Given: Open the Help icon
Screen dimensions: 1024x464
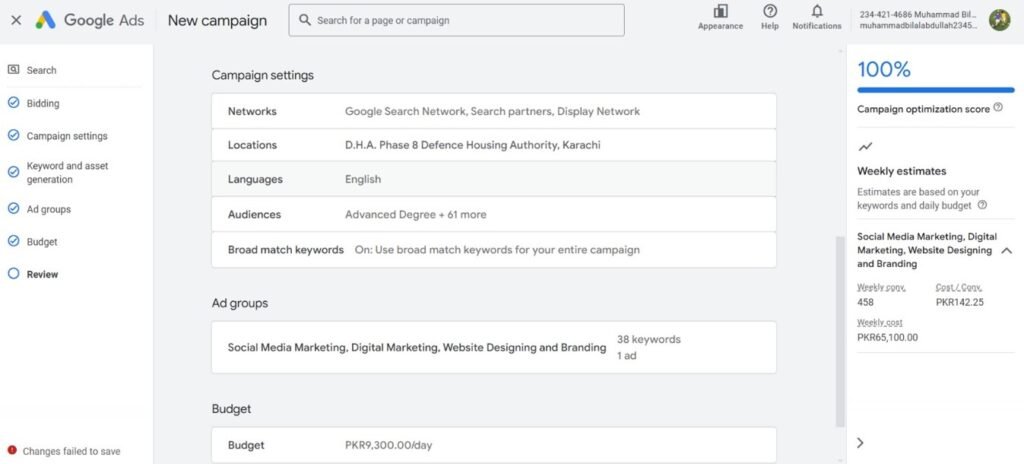Looking at the screenshot, I should point(770,11).
